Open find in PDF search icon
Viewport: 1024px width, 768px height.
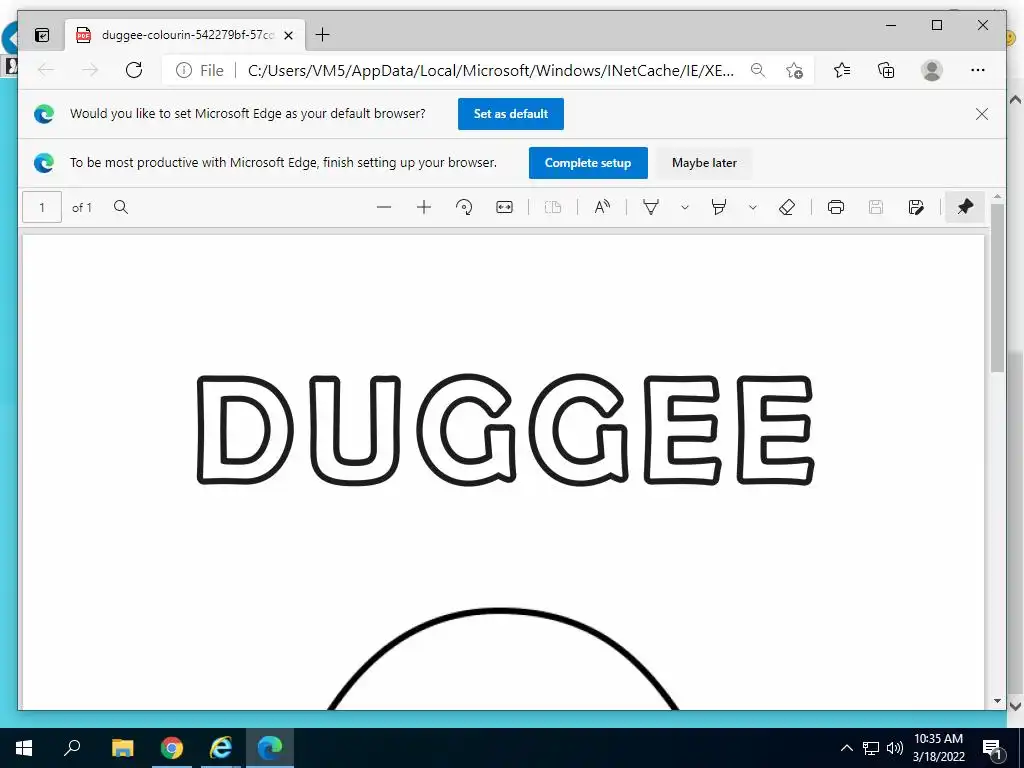pyautogui.click(x=121, y=208)
